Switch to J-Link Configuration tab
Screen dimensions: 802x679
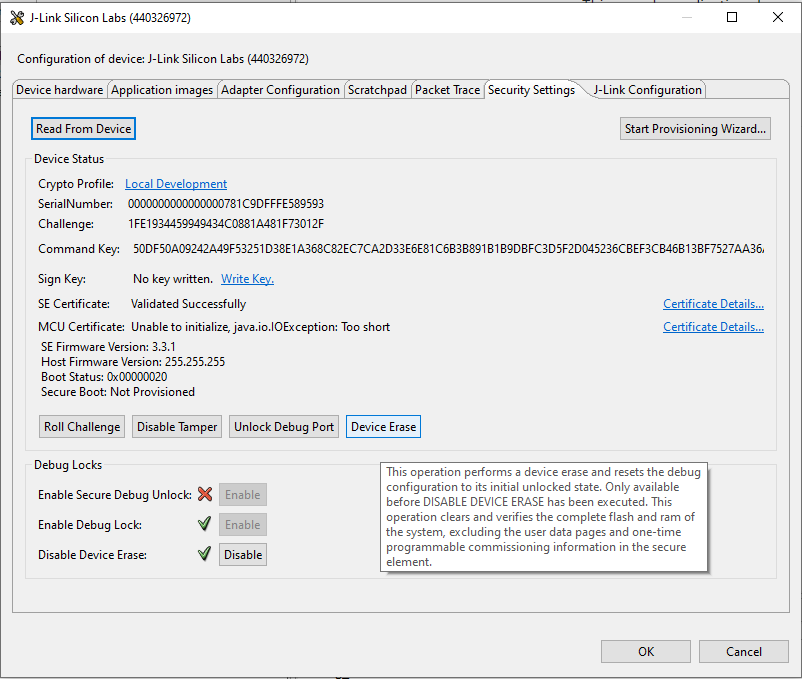pos(647,90)
